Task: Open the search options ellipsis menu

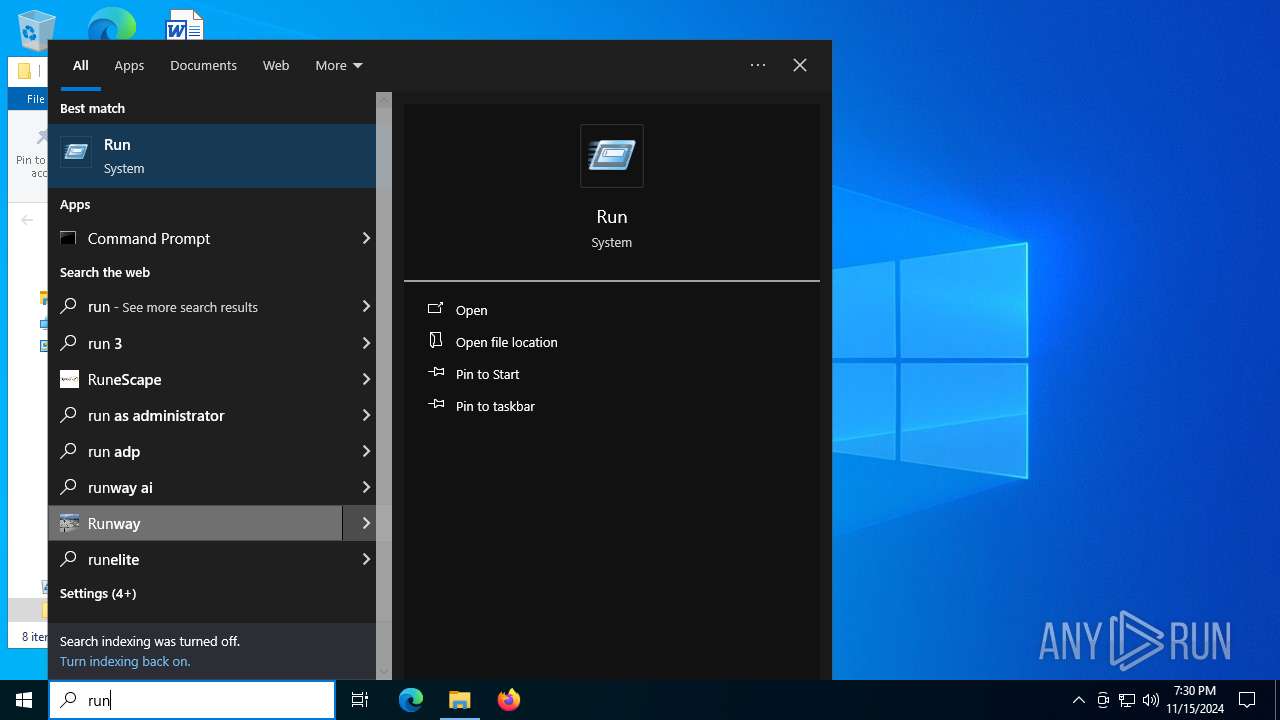Action: [758, 65]
